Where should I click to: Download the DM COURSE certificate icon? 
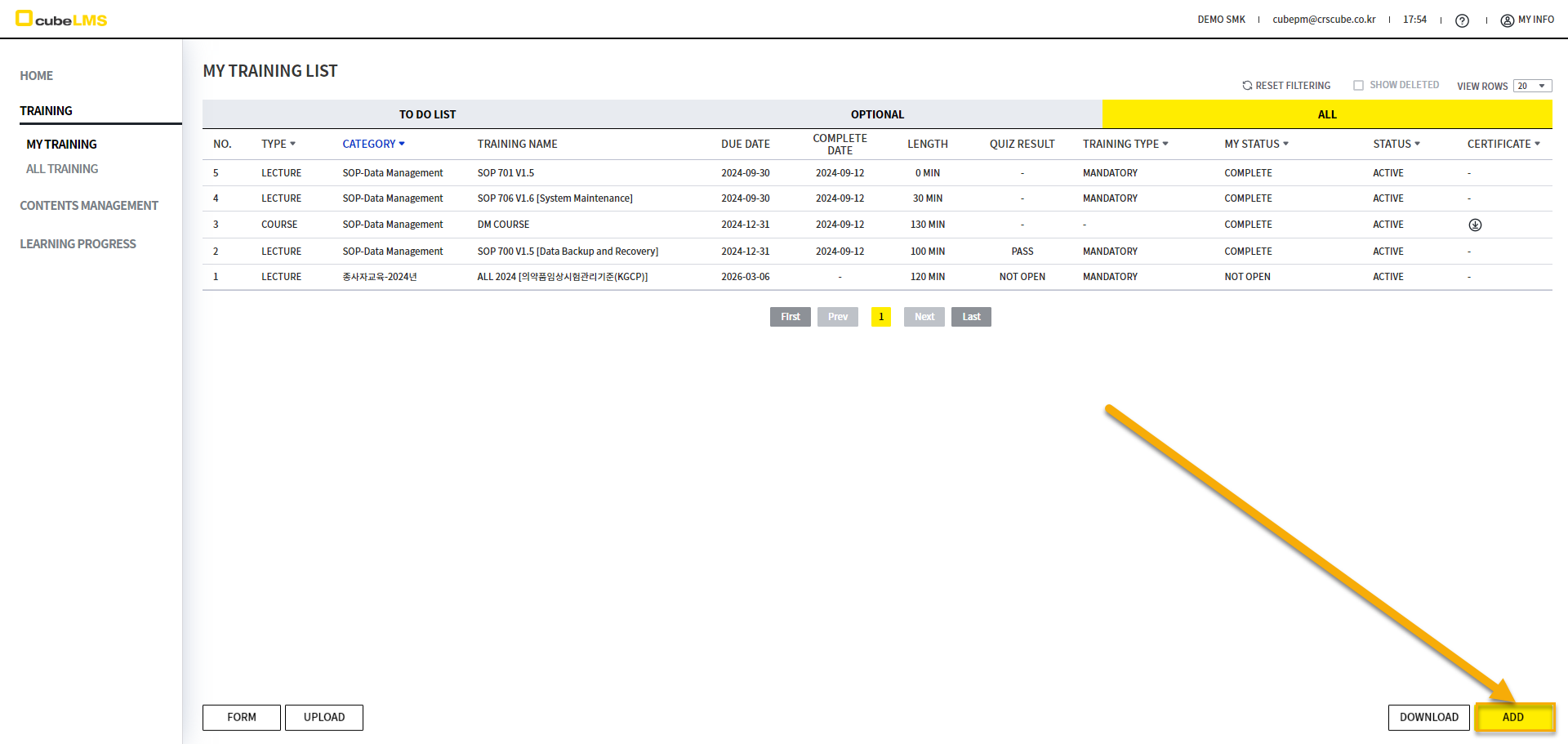click(1475, 225)
